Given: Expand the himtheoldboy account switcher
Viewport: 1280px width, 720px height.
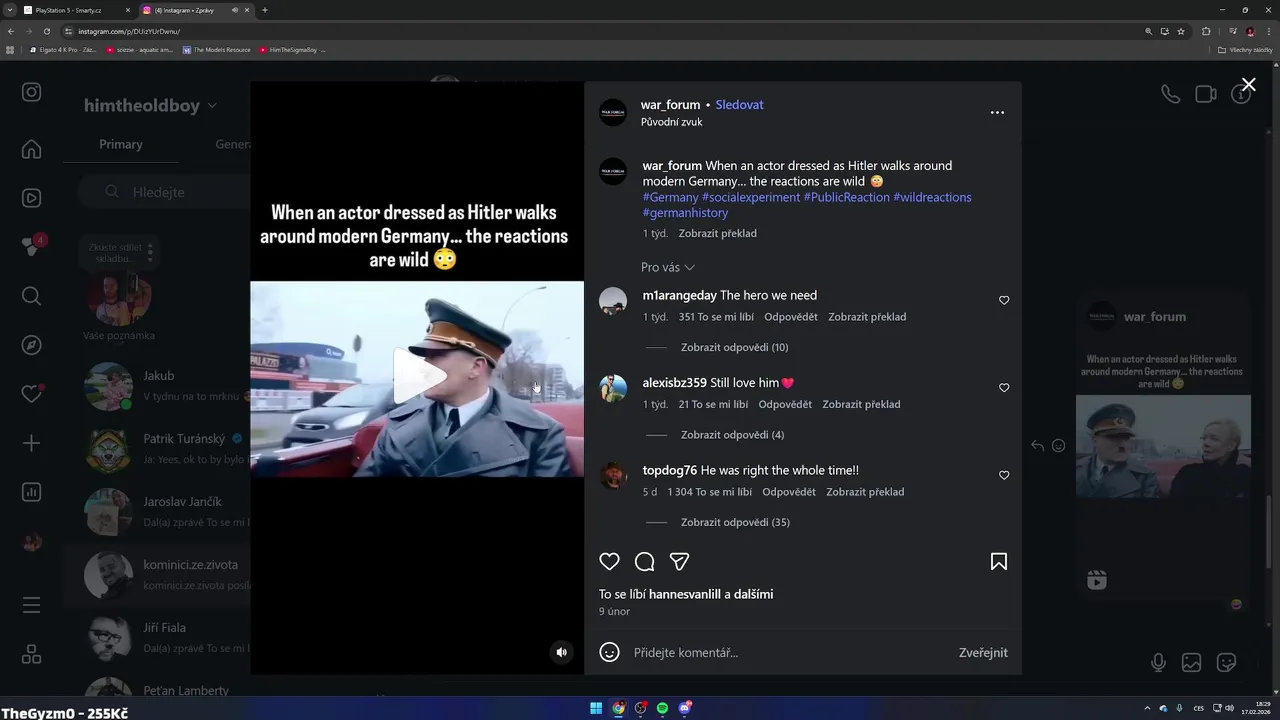Looking at the screenshot, I should click(x=150, y=105).
